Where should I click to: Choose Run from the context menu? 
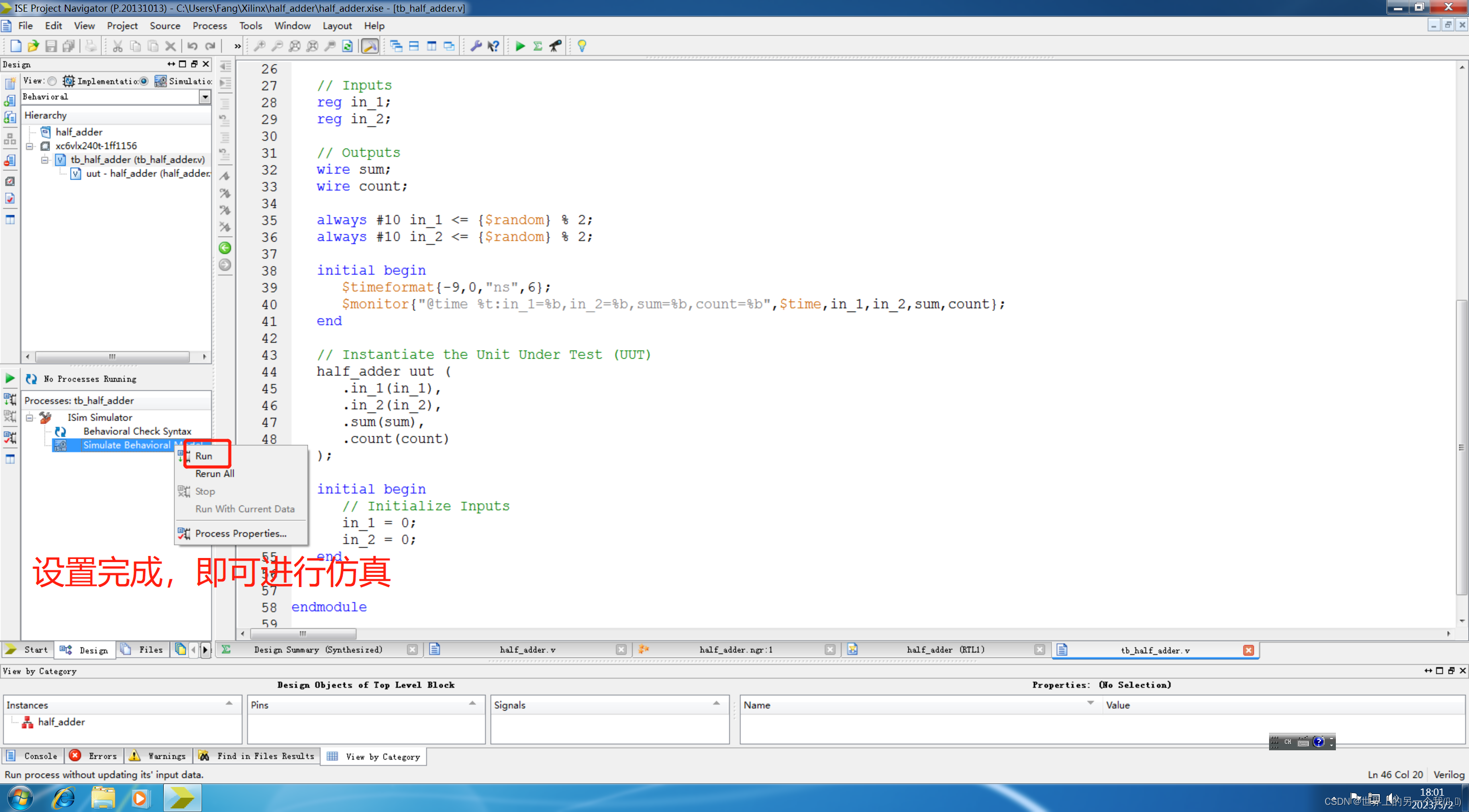204,455
